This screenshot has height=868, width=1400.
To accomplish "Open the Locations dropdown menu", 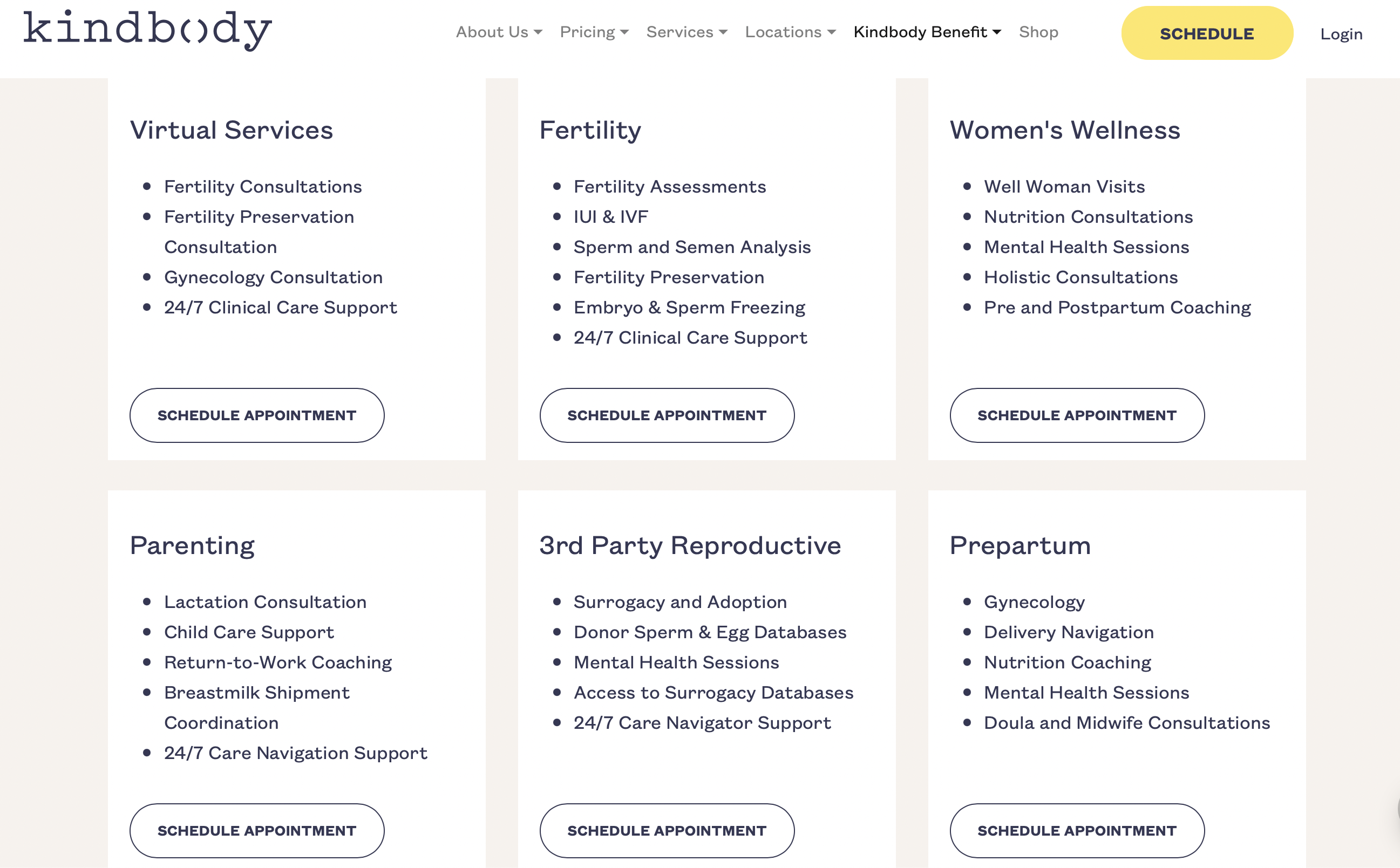I will [790, 32].
